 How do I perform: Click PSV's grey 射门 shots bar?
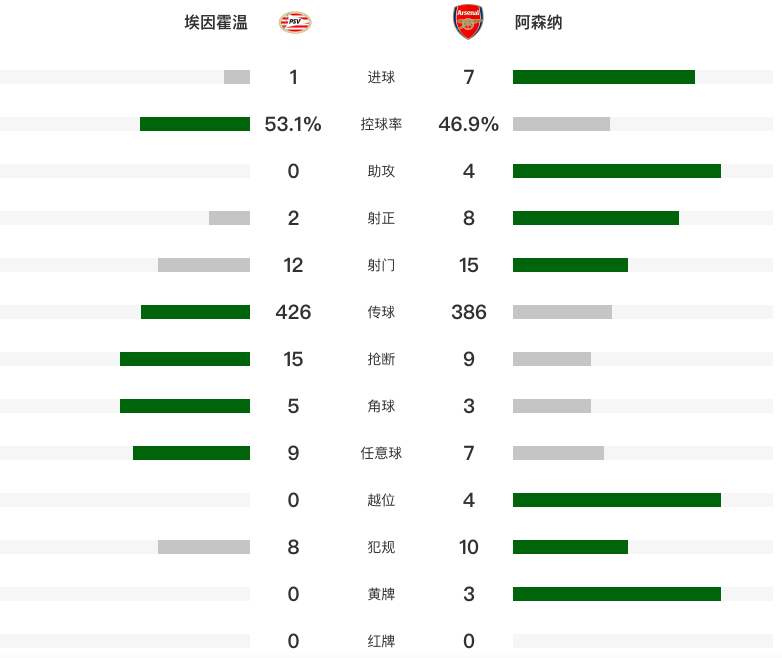204,265
